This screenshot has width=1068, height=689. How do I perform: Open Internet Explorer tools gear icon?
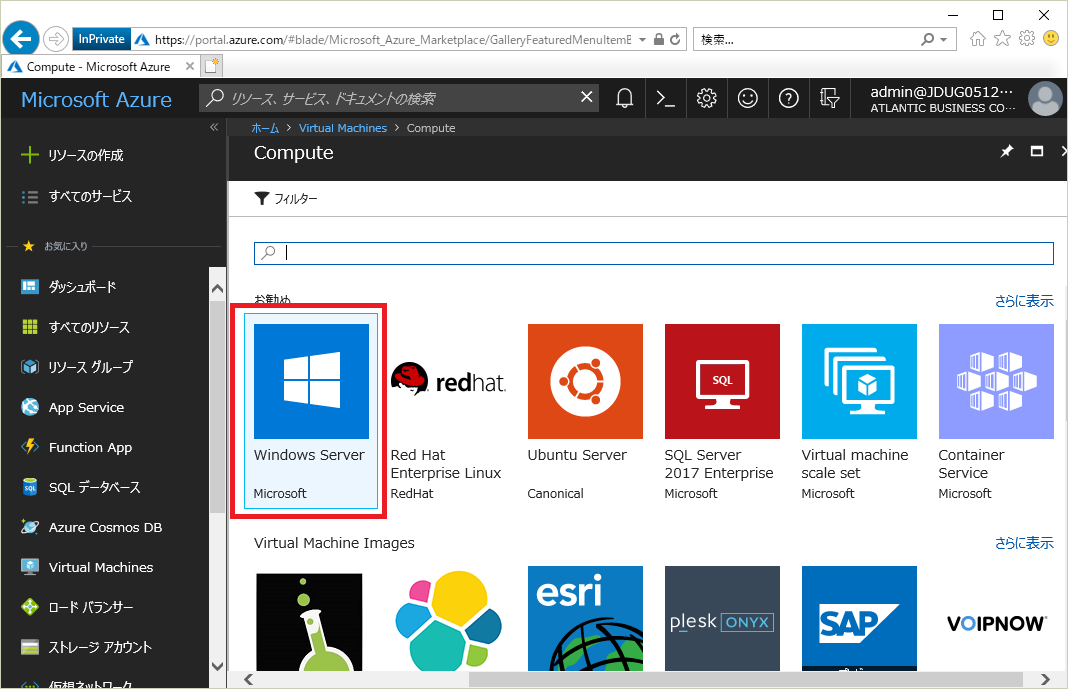tap(1026, 39)
